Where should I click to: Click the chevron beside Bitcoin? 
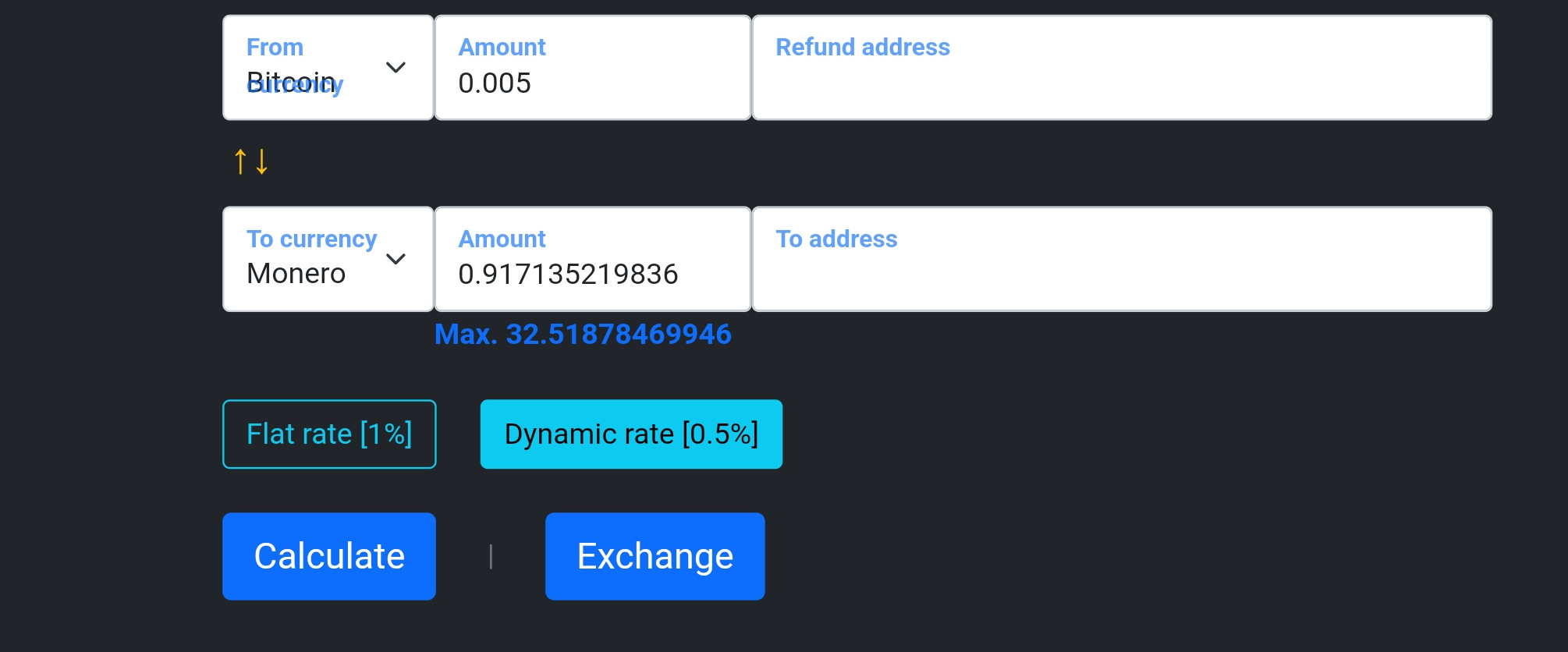(396, 68)
